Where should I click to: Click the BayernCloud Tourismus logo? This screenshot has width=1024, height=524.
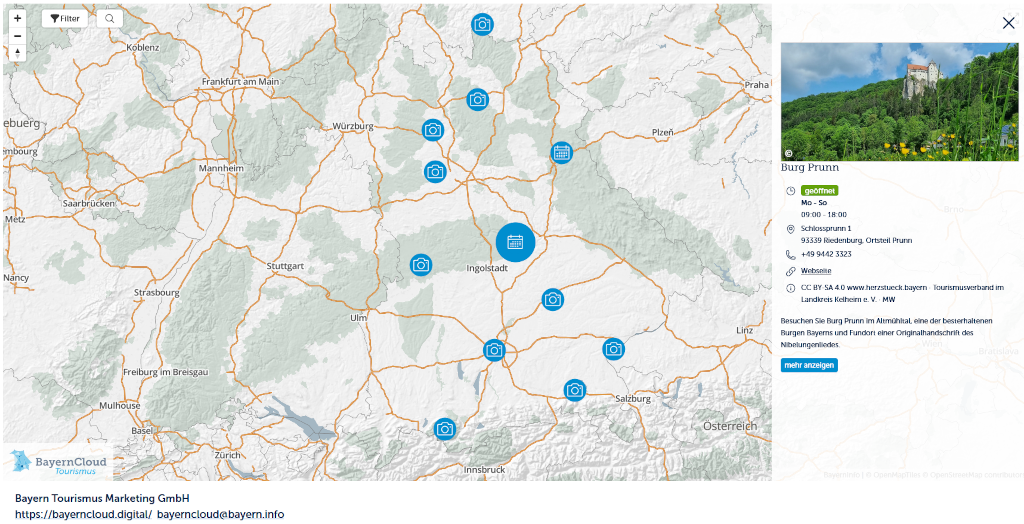58,462
